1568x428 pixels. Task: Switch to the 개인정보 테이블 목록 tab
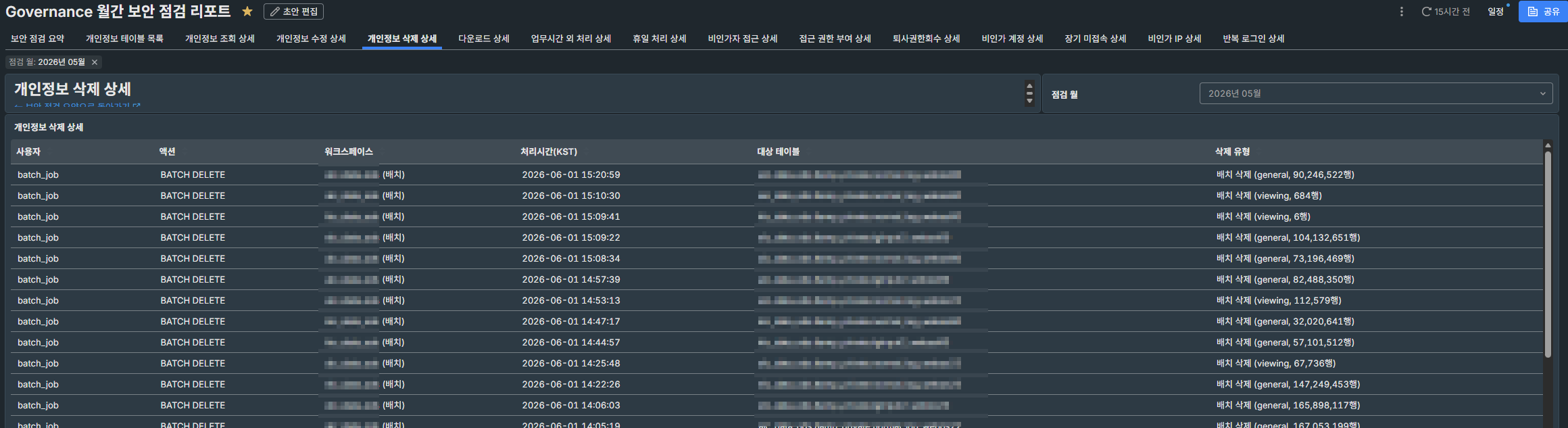(124, 39)
